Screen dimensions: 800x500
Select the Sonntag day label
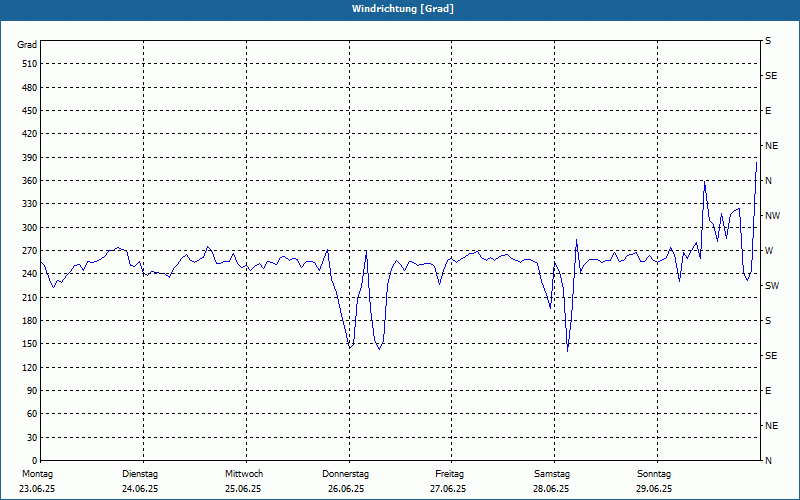point(654,474)
